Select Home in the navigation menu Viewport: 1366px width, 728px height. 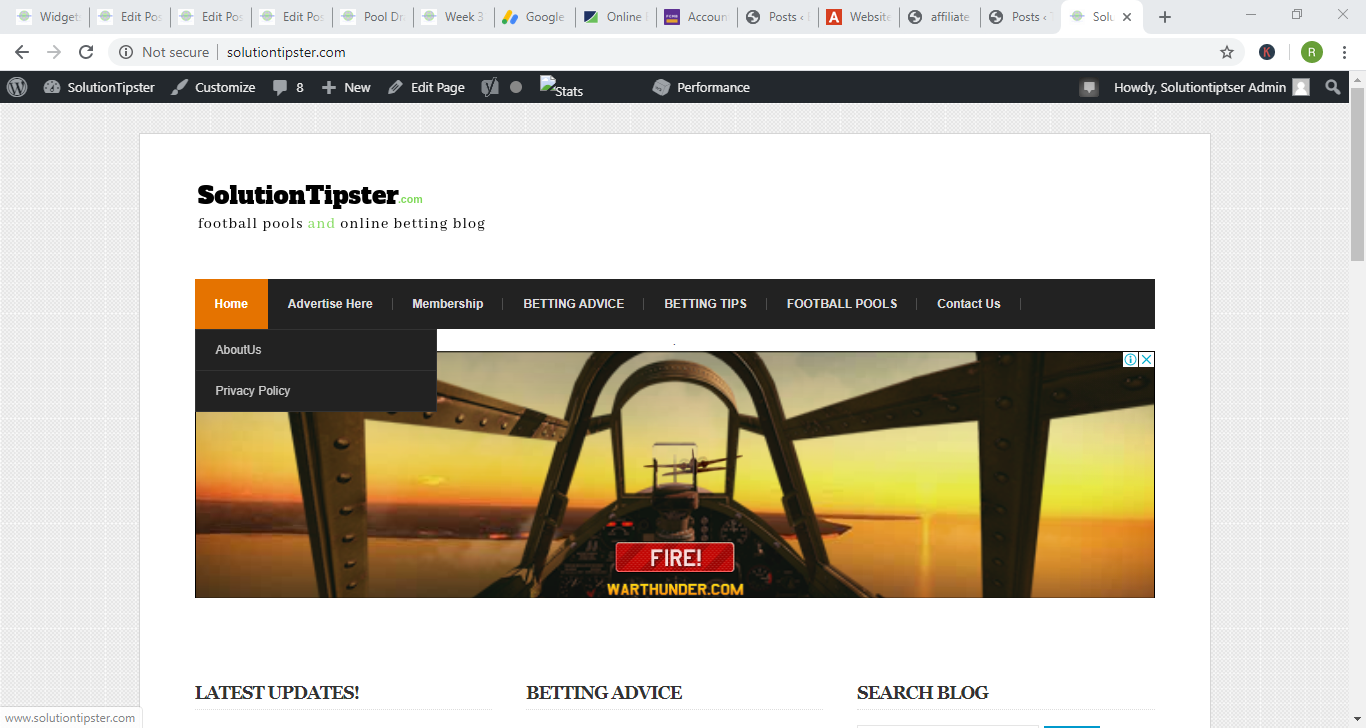(x=231, y=304)
